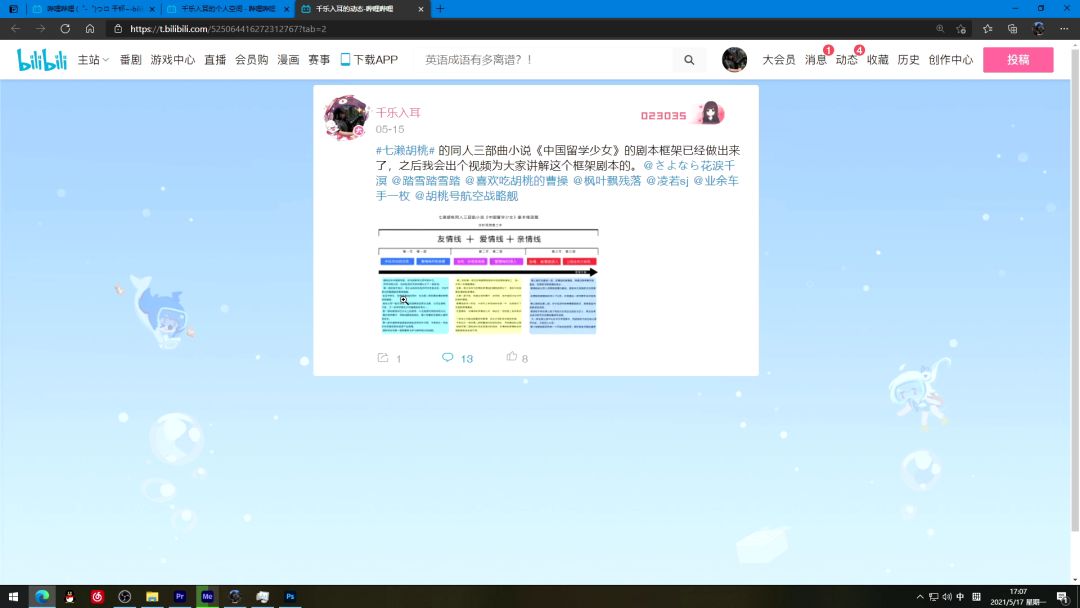
Task: Click the 千乐入耳 username link
Action: tap(398, 113)
